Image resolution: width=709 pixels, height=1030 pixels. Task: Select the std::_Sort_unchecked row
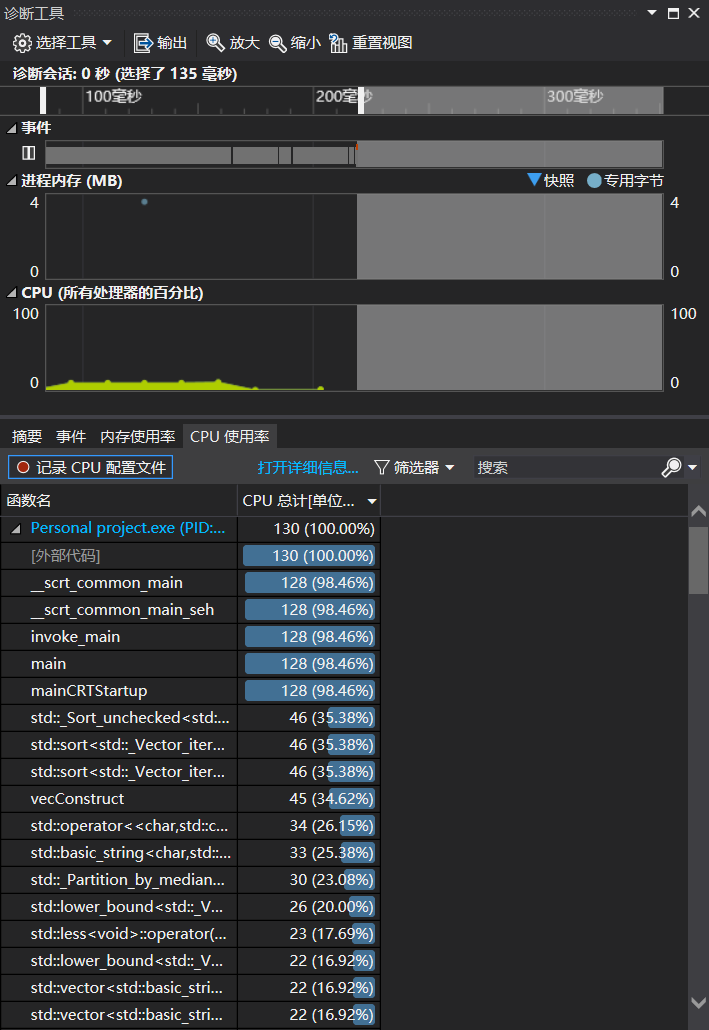(191, 717)
